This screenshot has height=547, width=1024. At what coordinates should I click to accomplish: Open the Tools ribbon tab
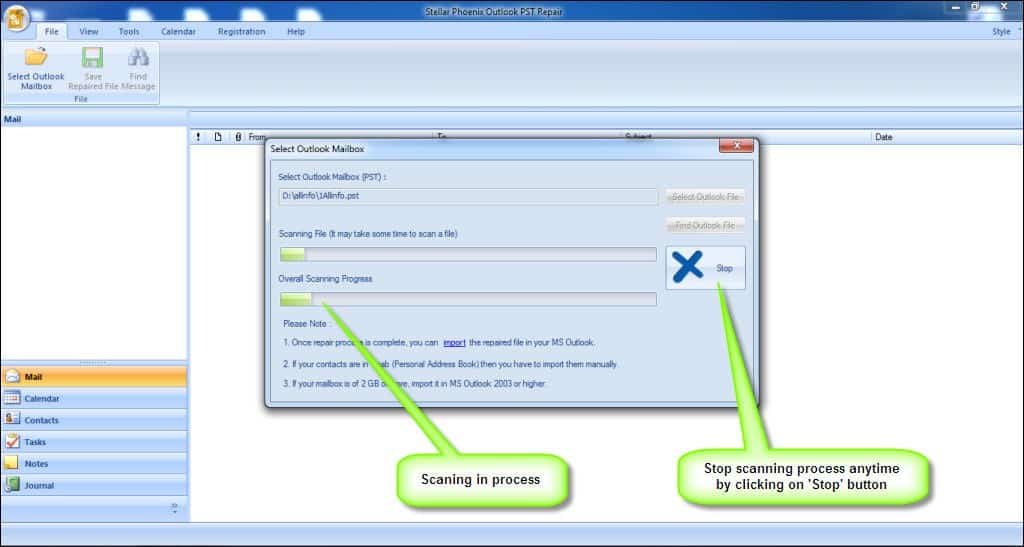(129, 31)
